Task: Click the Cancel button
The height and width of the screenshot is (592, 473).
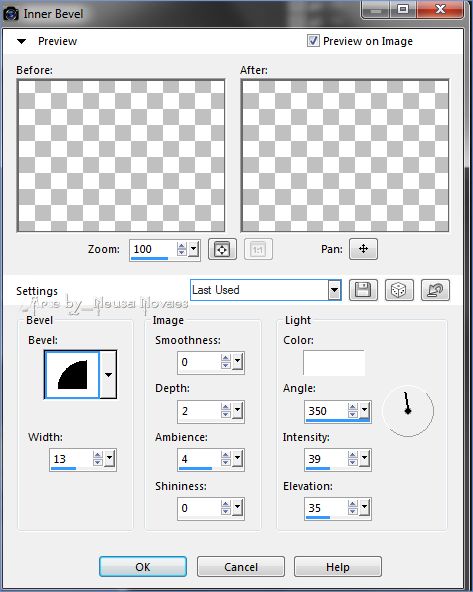Action: point(241,567)
